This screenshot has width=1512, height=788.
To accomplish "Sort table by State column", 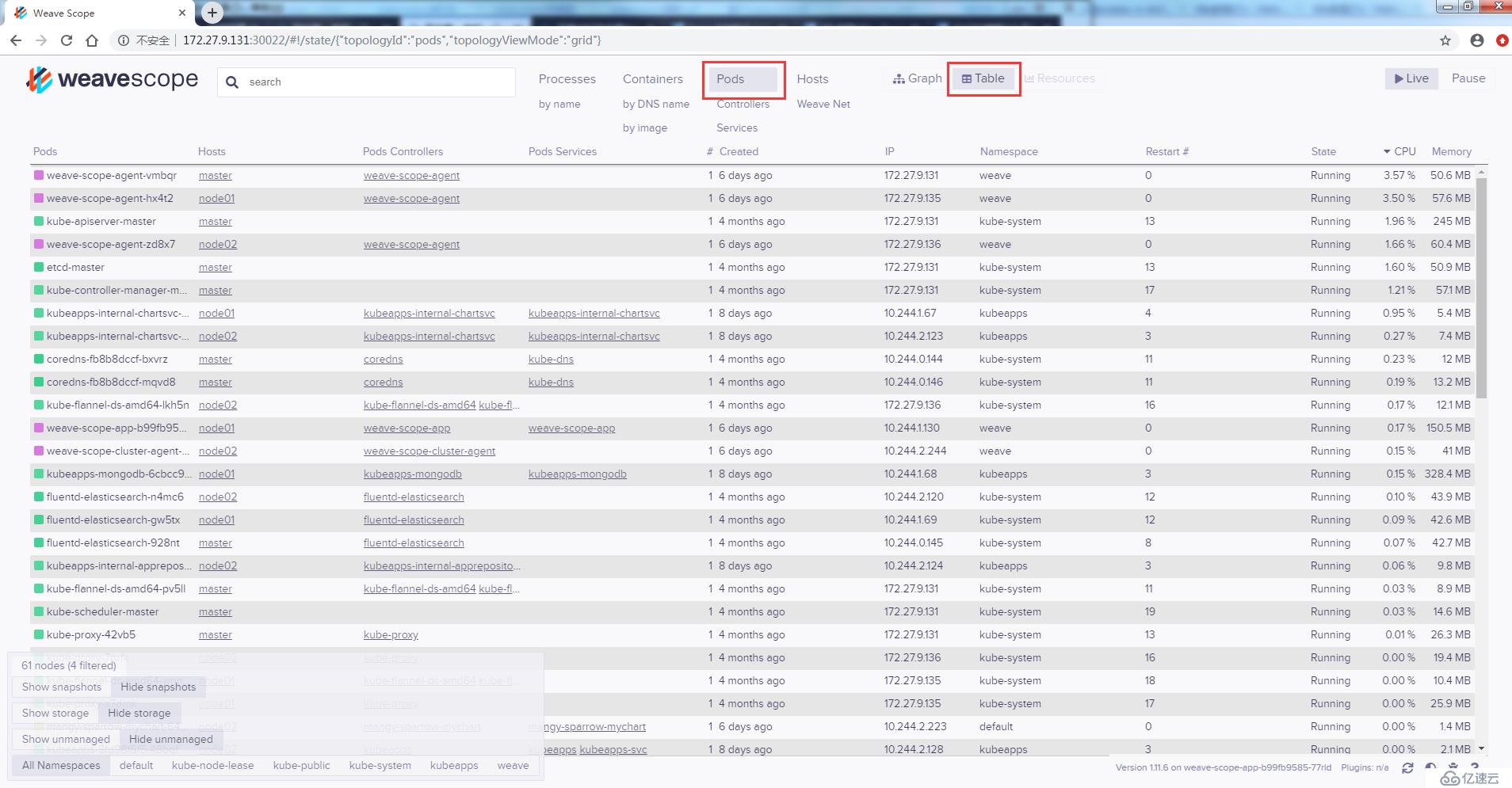I will tap(1323, 151).
